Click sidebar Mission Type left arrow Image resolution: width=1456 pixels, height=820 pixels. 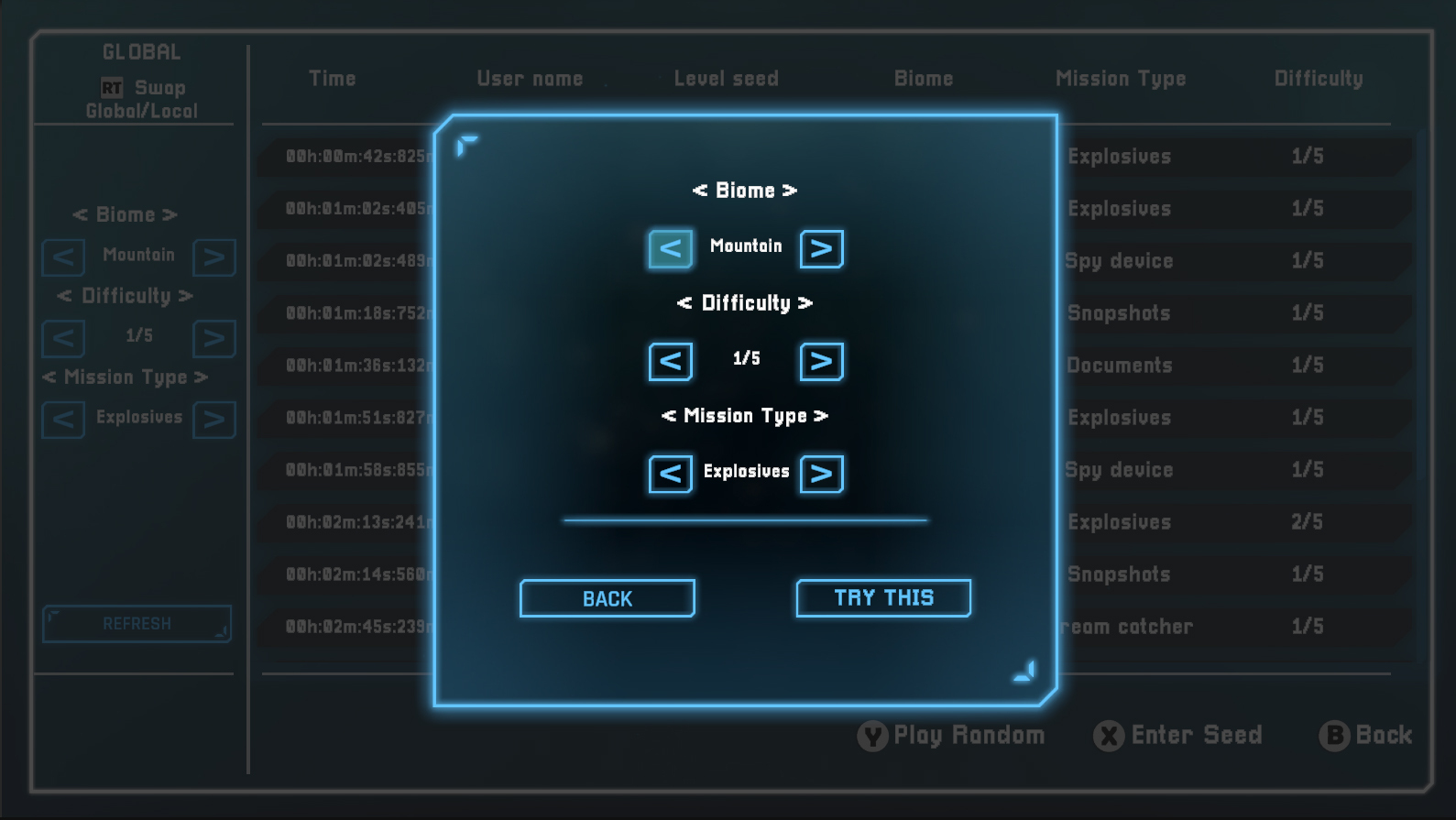tap(63, 420)
